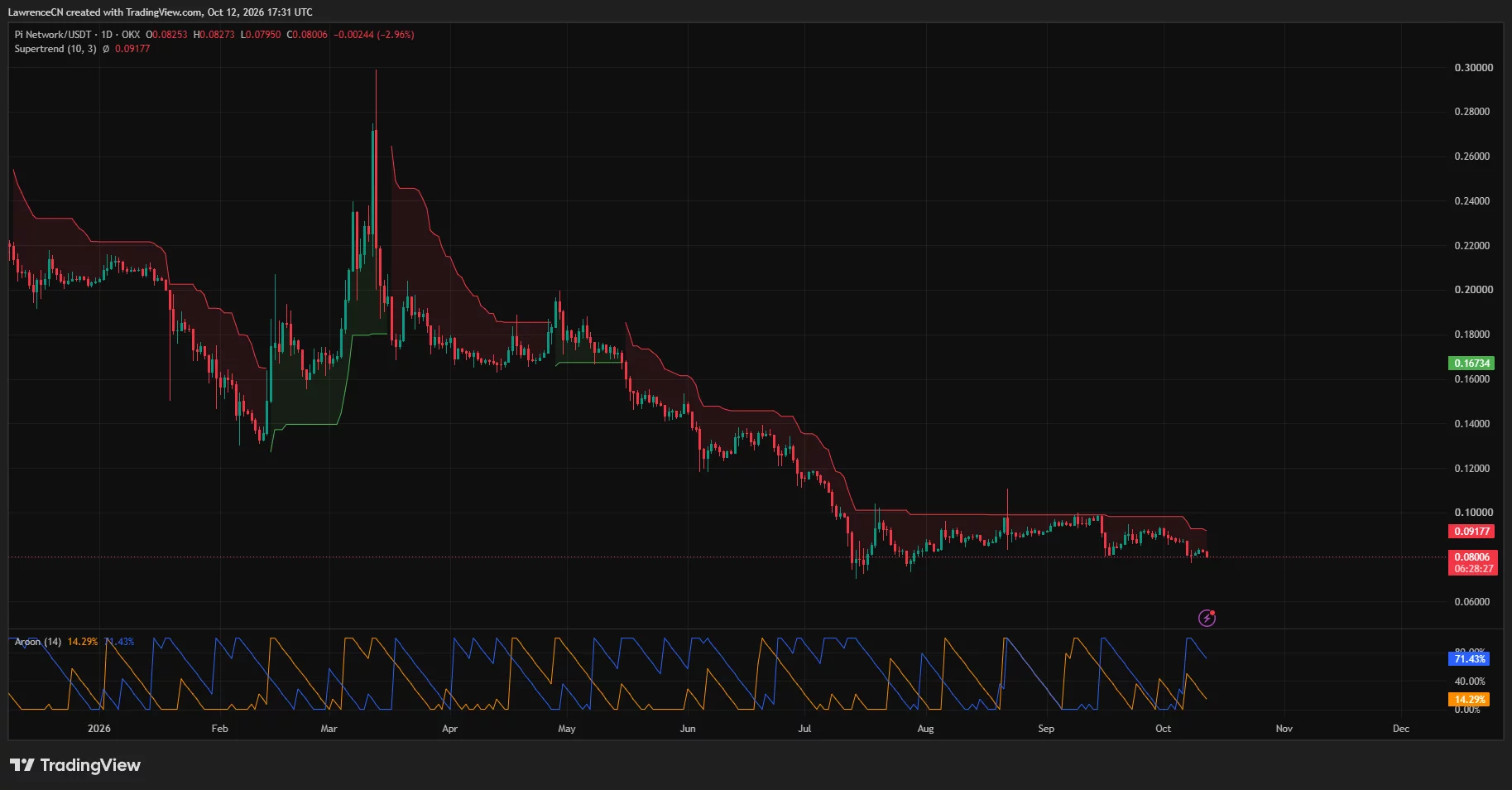Image resolution: width=1512 pixels, height=790 pixels.
Task: Click the Dec label on the time axis
Action: click(1401, 729)
